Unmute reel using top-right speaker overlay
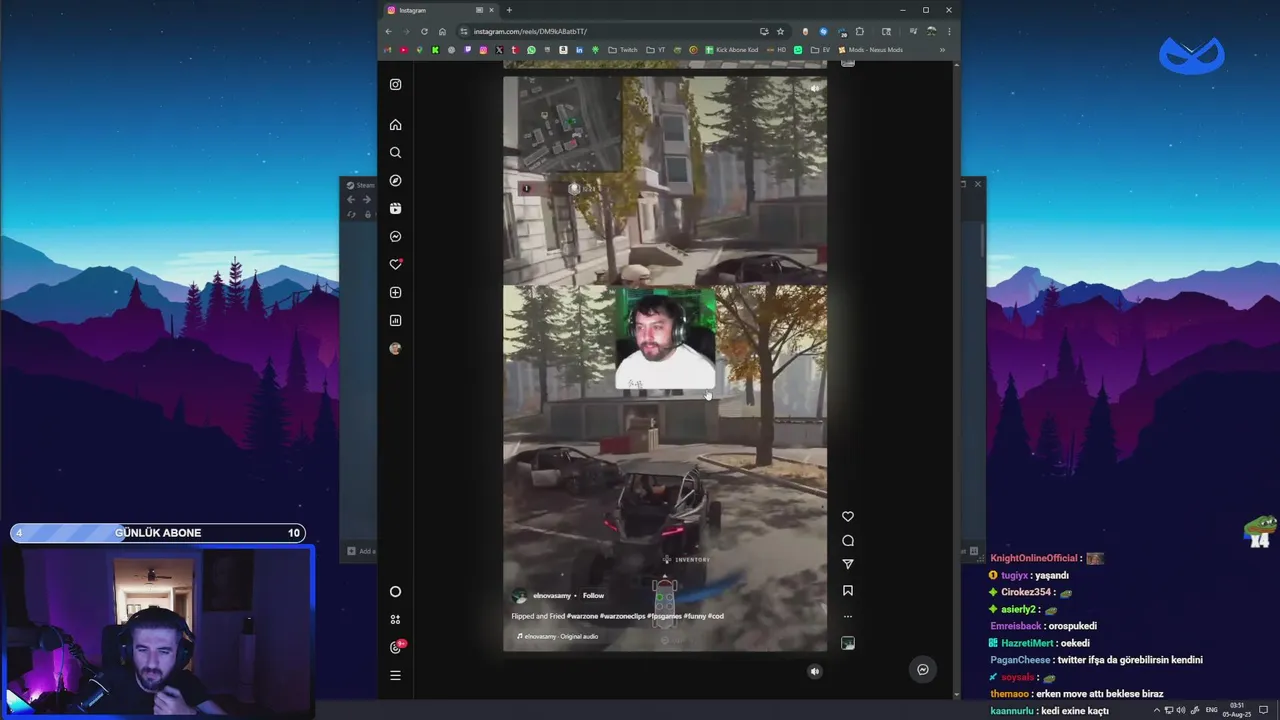 [814, 88]
